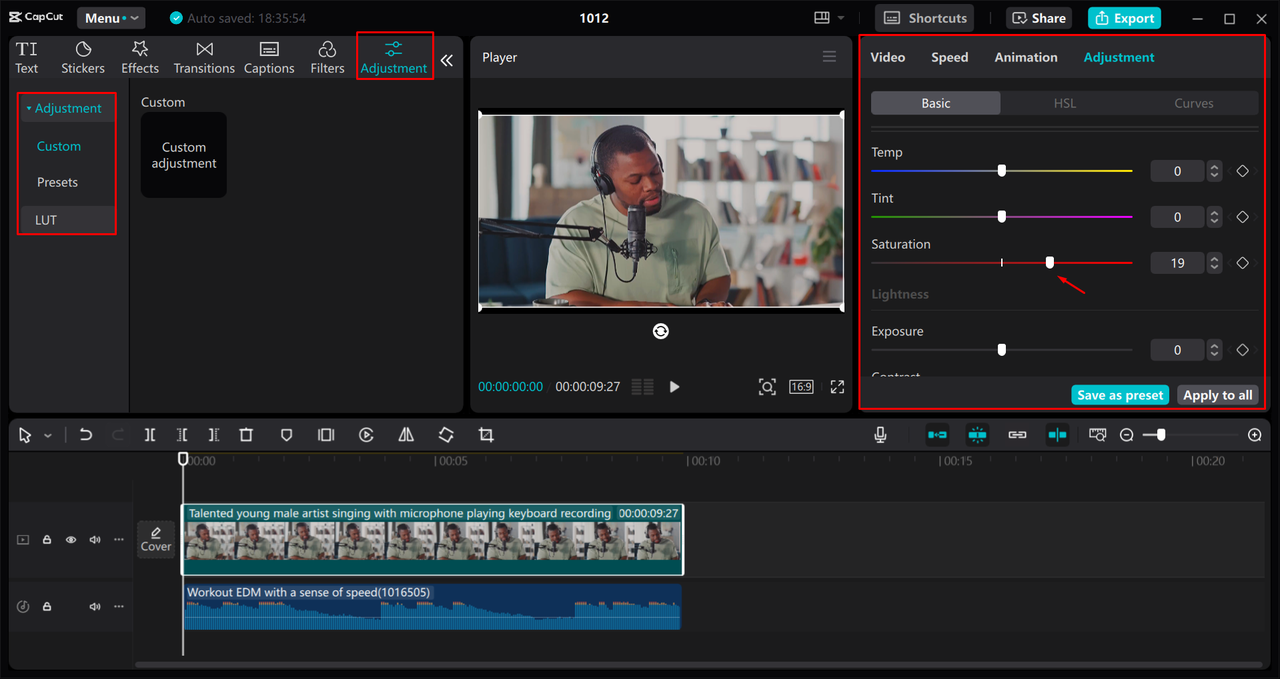
Task: Click the delete-right trim tool
Action: point(214,435)
